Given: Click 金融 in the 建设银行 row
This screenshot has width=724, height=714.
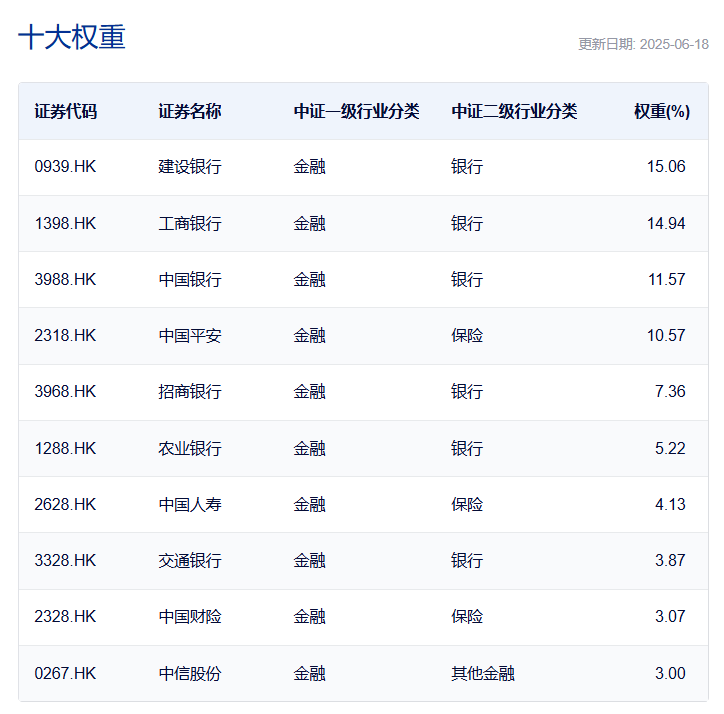Looking at the screenshot, I should pyautogui.click(x=309, y=166).
